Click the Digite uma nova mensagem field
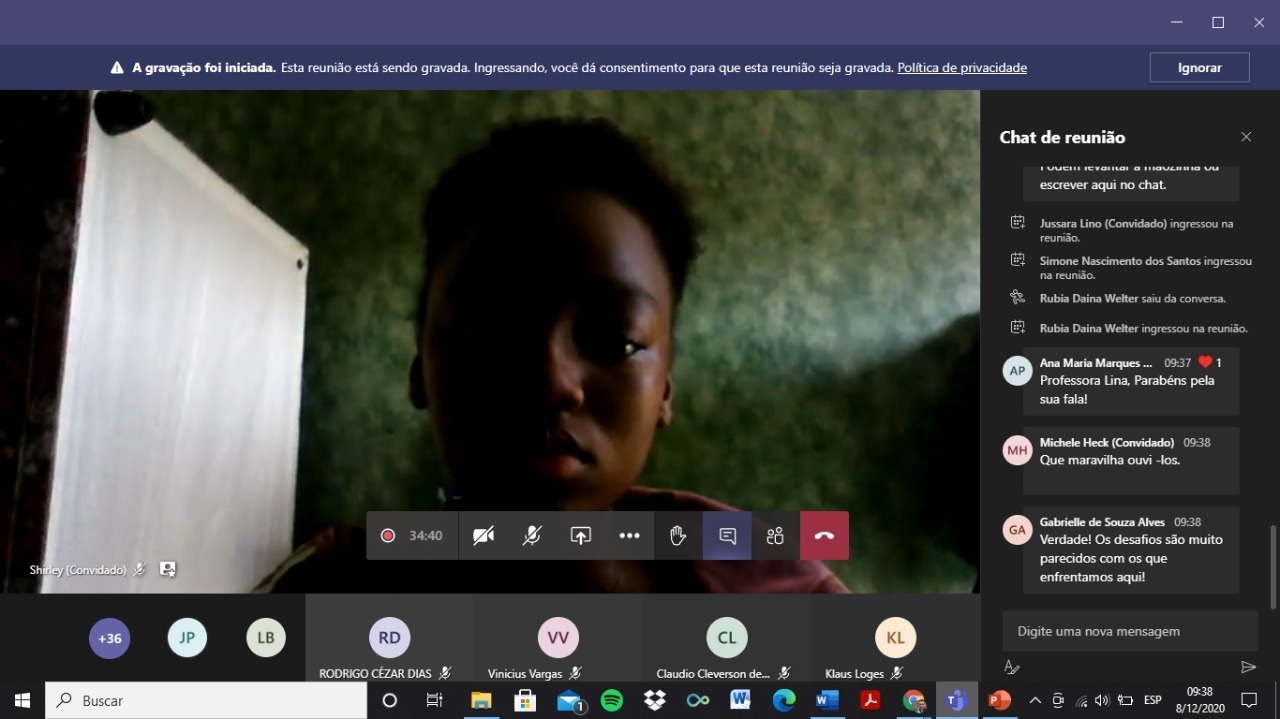The image size is (1280, 719). tap(1130, 631)
